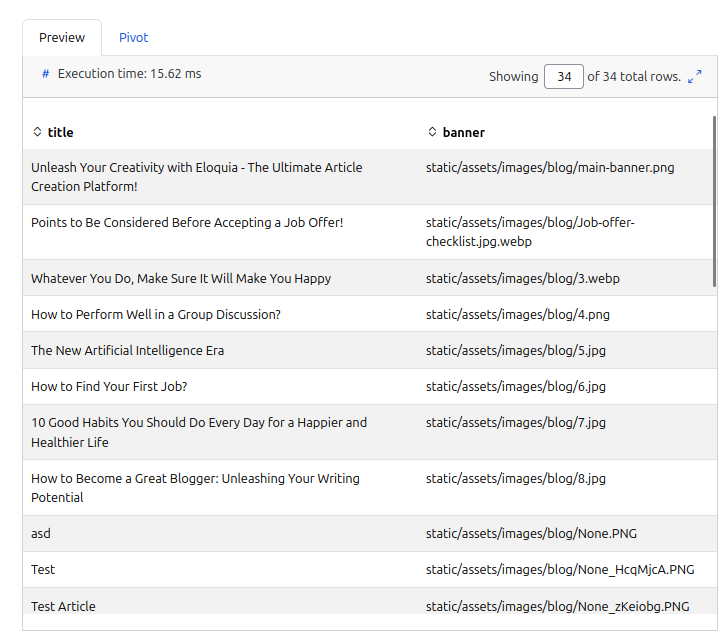Click the blog/4.png banner path

pyautogui.click(x=517, y=314)
